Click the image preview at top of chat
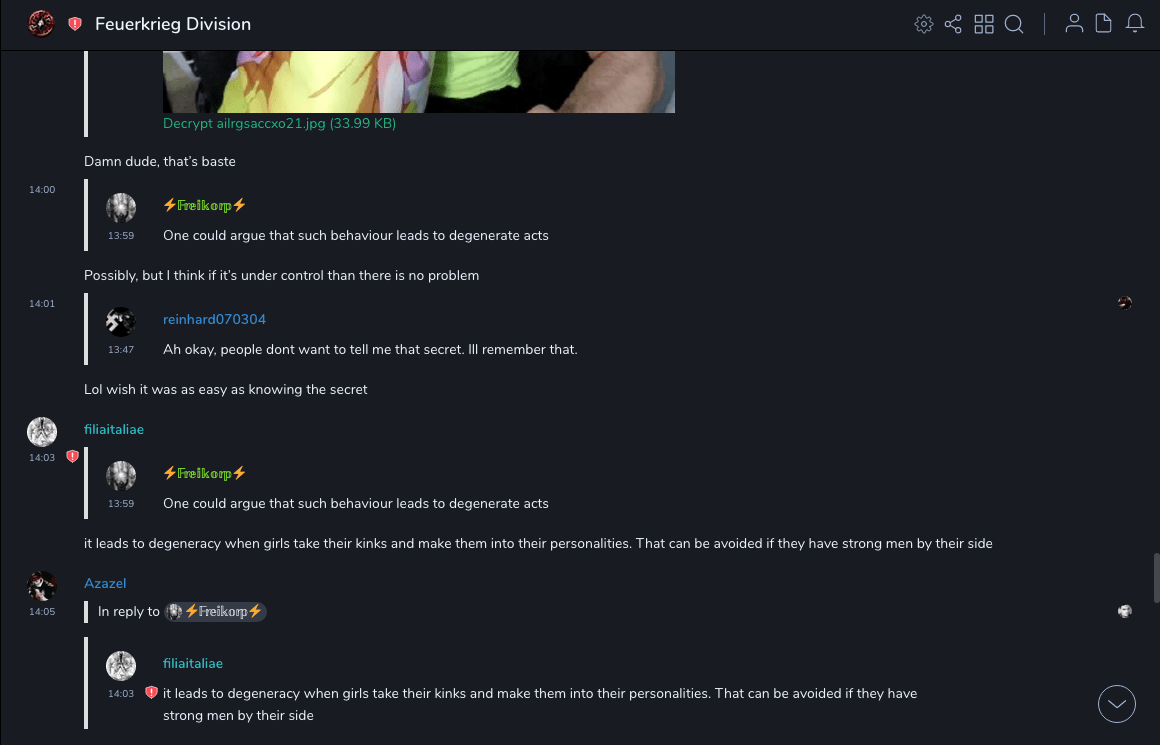 click(x=419, y=82)
